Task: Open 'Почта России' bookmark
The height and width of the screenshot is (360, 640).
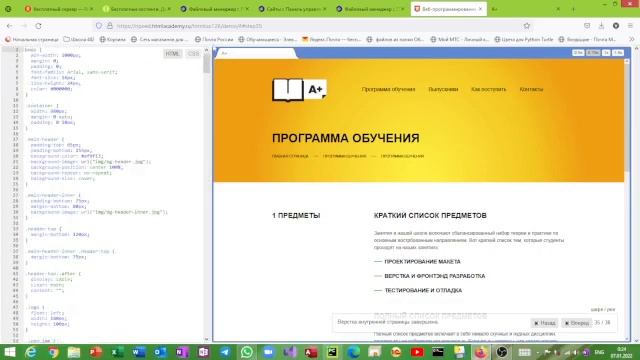Action: click(214, 40)
